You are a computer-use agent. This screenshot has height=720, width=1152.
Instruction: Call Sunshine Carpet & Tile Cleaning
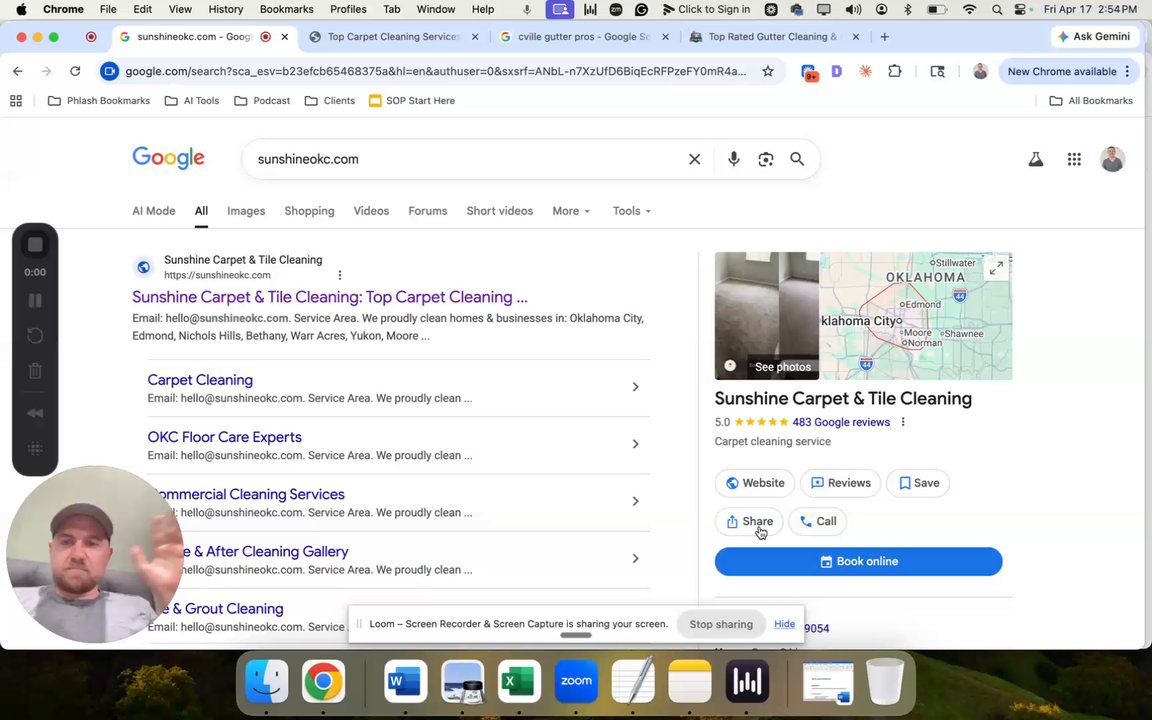(818, 521)
